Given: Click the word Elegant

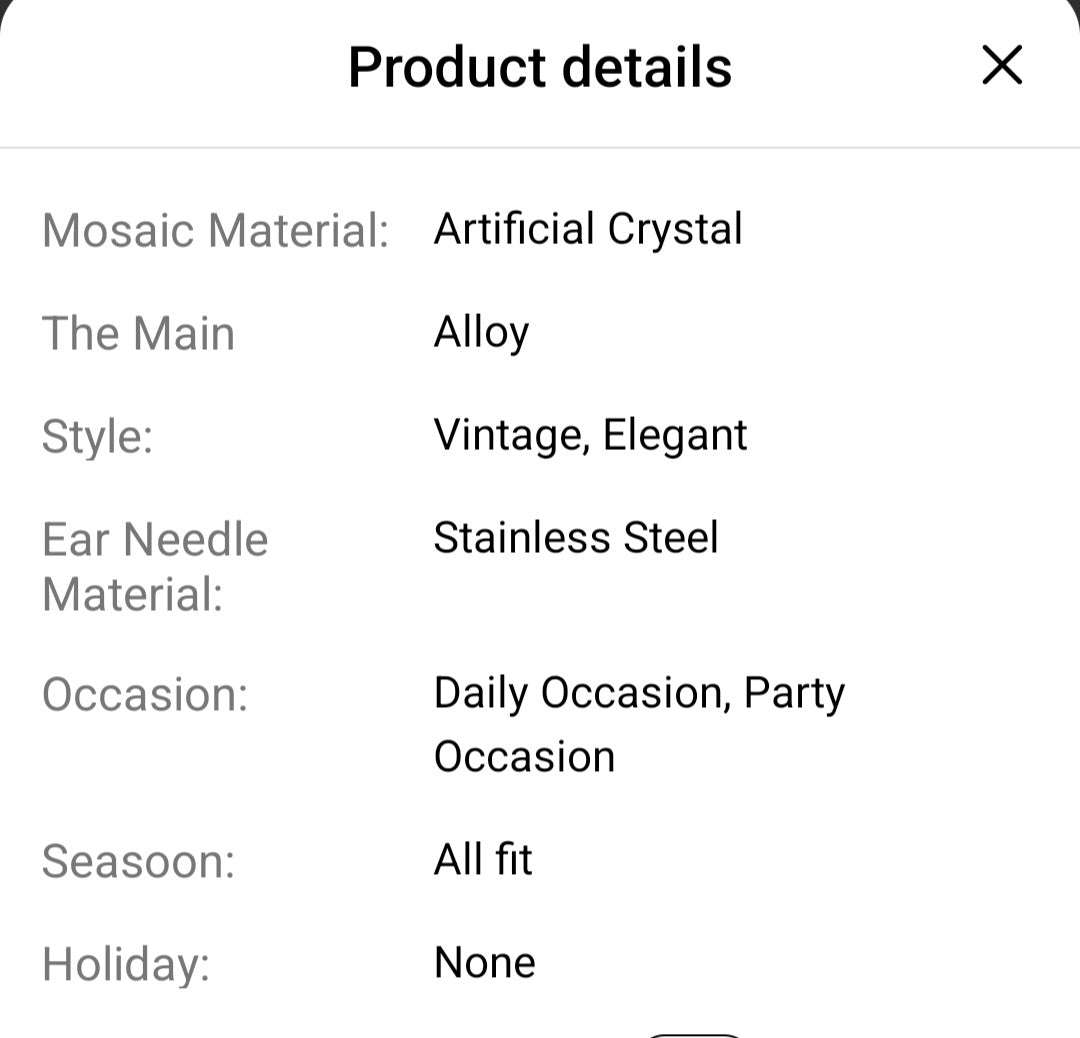Looking at the screenshot, I should tap(675, 435).
